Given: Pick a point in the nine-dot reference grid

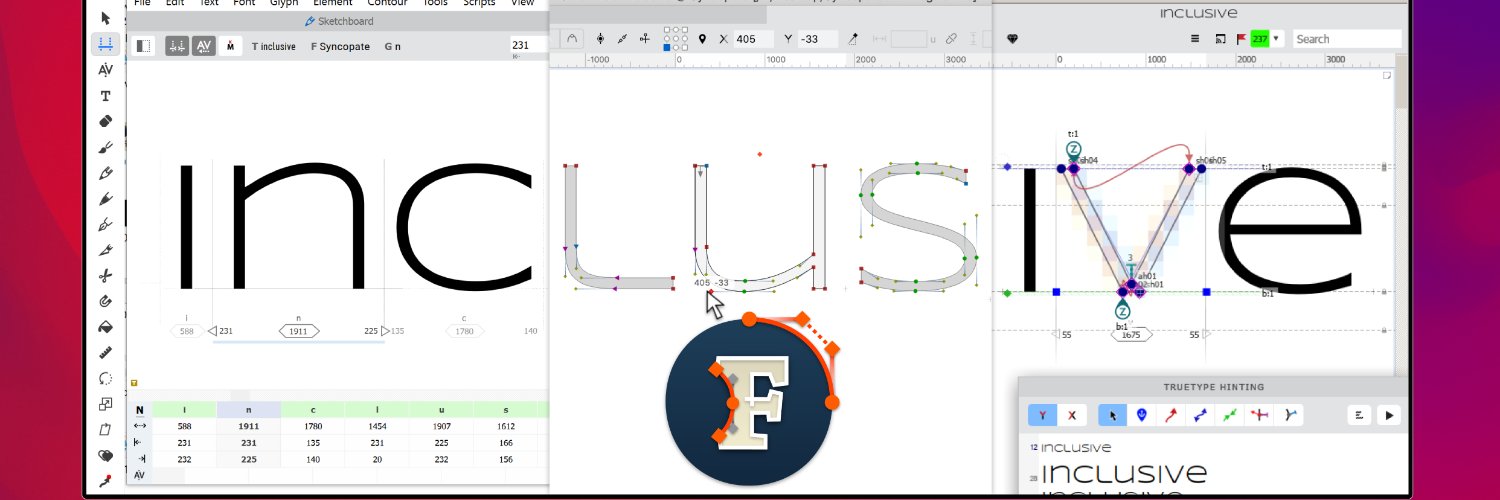Looking at the screenshot, I should pyautogui.click(x=675, y=39).
